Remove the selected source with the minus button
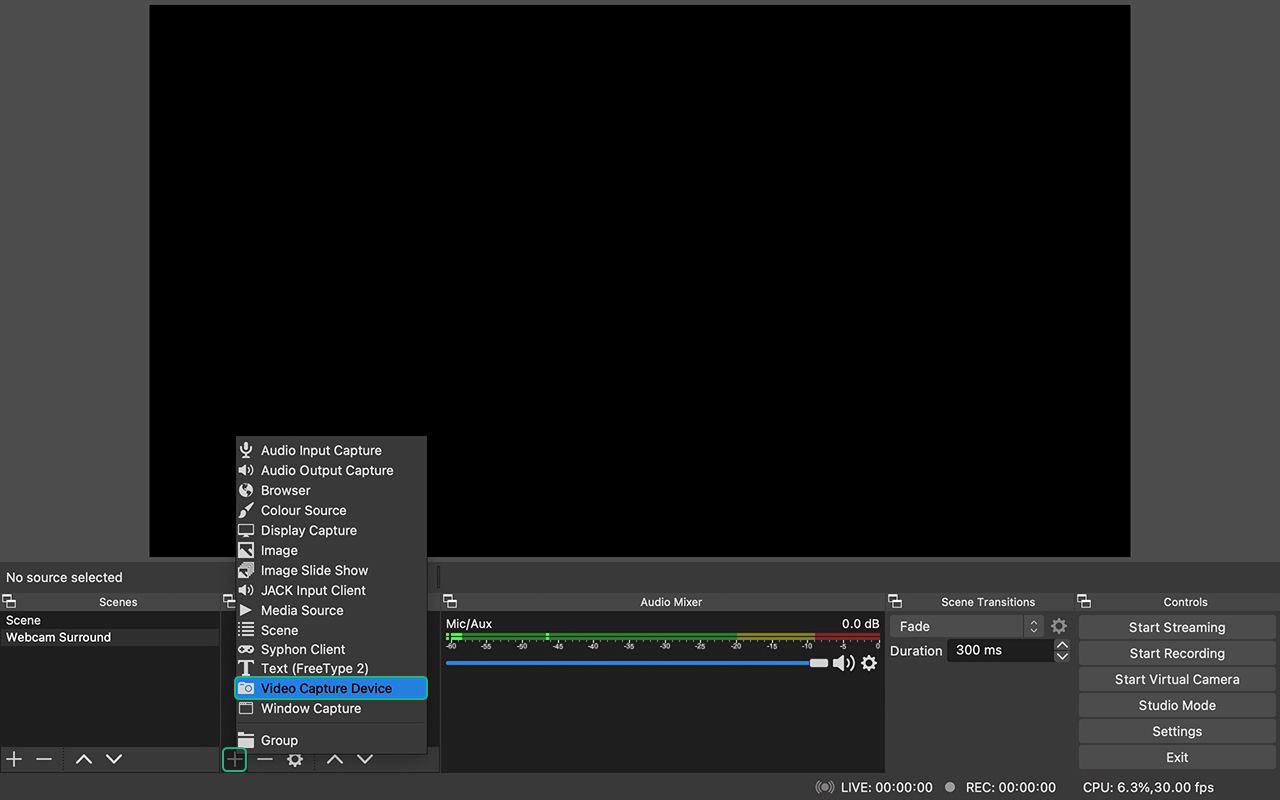 click(265, 759)
